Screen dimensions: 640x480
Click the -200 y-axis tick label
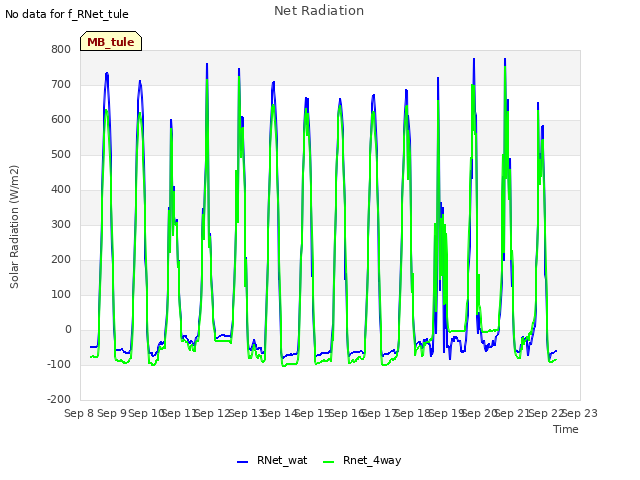(x=59, y=400)
